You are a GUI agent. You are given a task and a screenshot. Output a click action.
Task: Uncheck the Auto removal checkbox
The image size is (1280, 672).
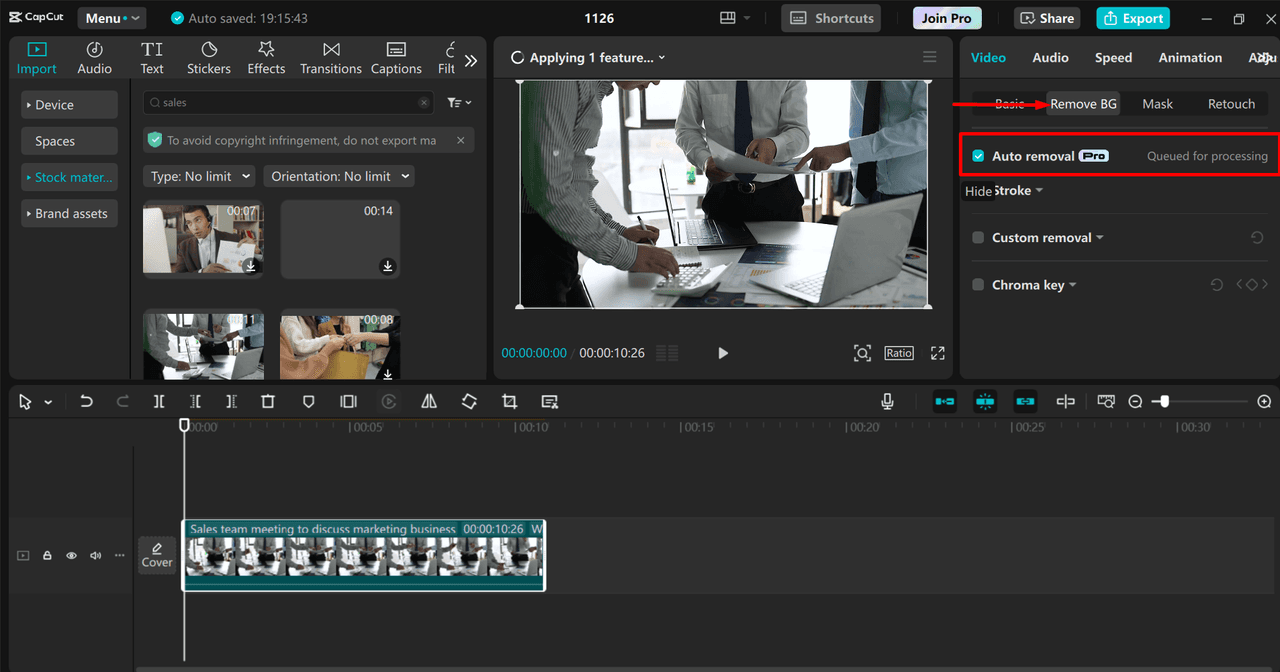point(978,156)
